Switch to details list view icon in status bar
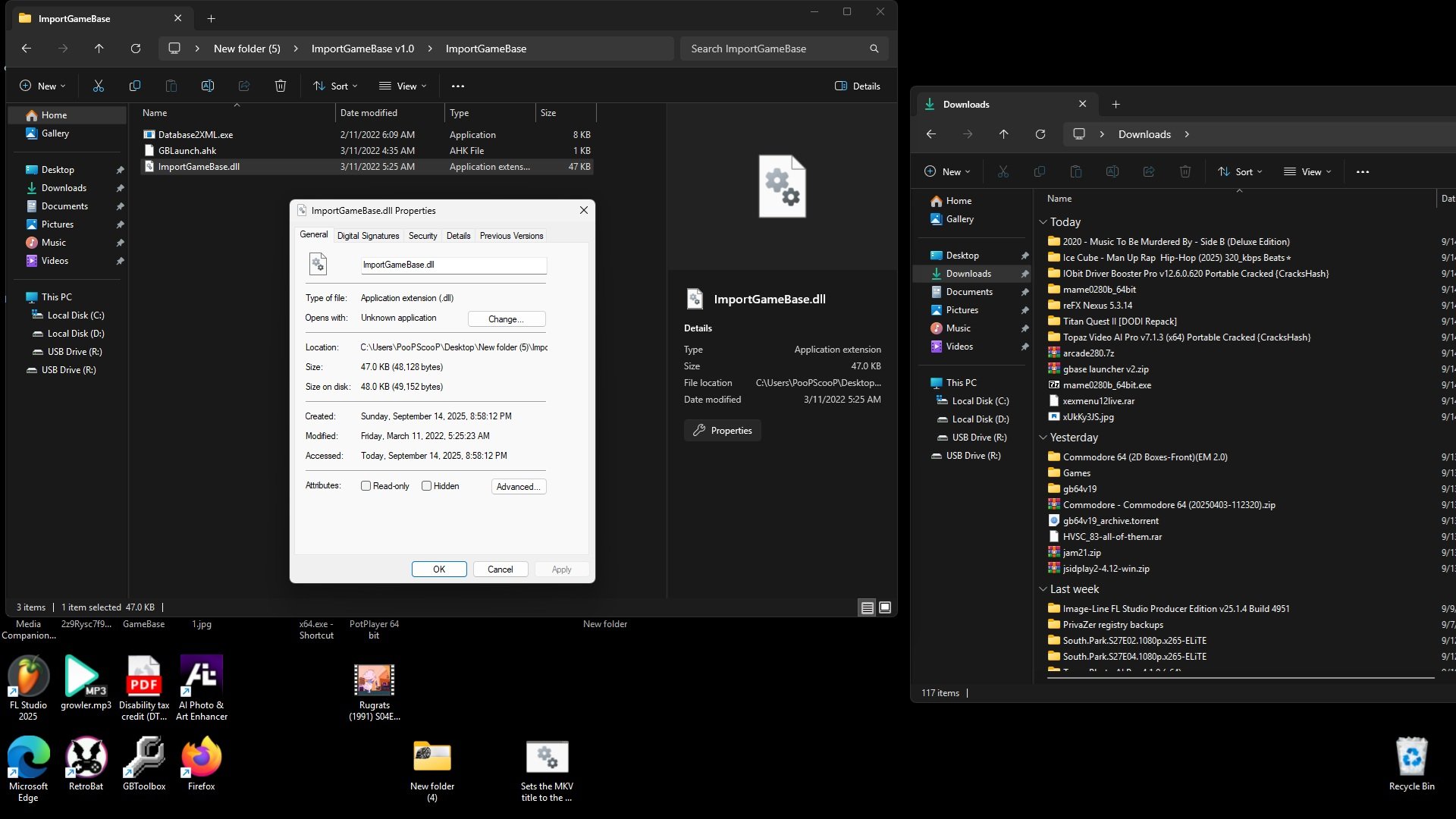Image resolution: width=1456 pixels, height=819 pixels. click(868, 607)
